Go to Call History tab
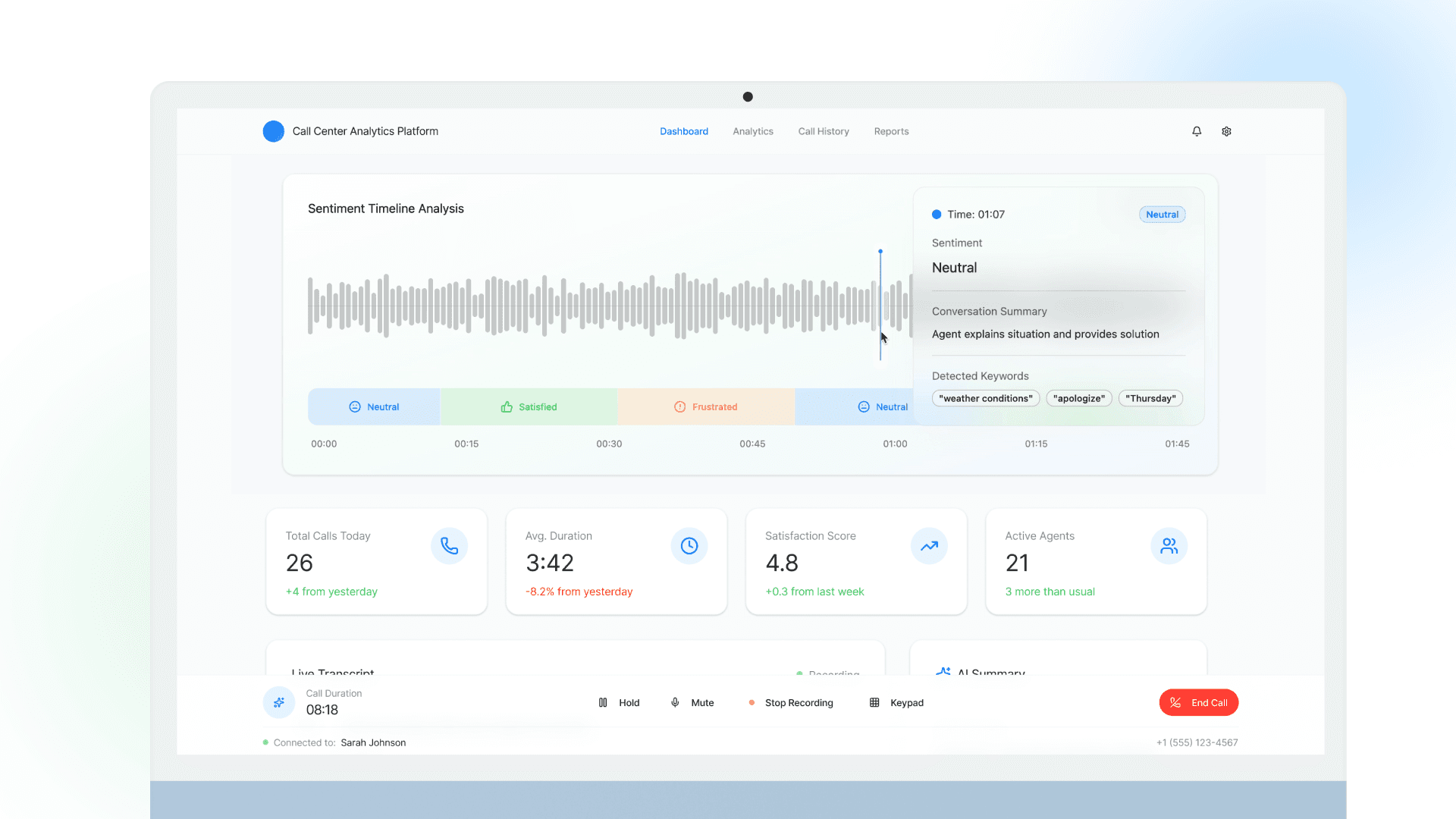 tap(824, 131)
